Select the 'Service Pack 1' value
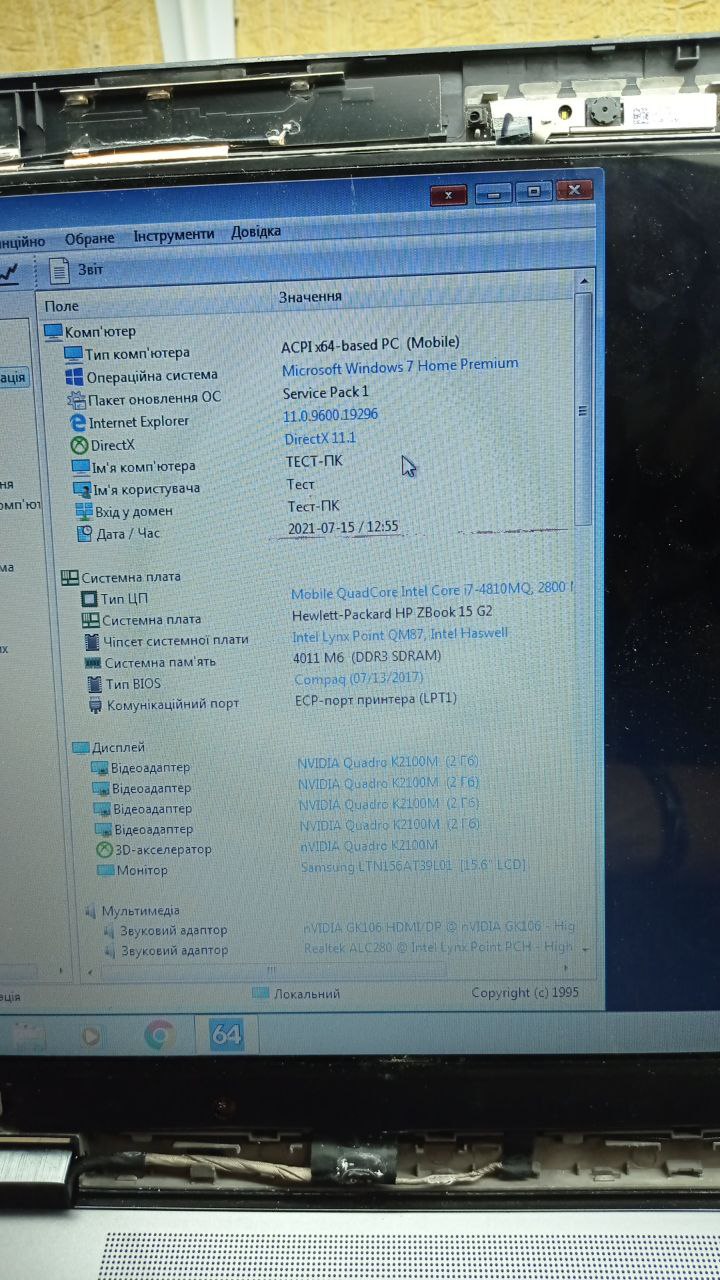This screenshot has width=720, height=1280. point(326,392)
